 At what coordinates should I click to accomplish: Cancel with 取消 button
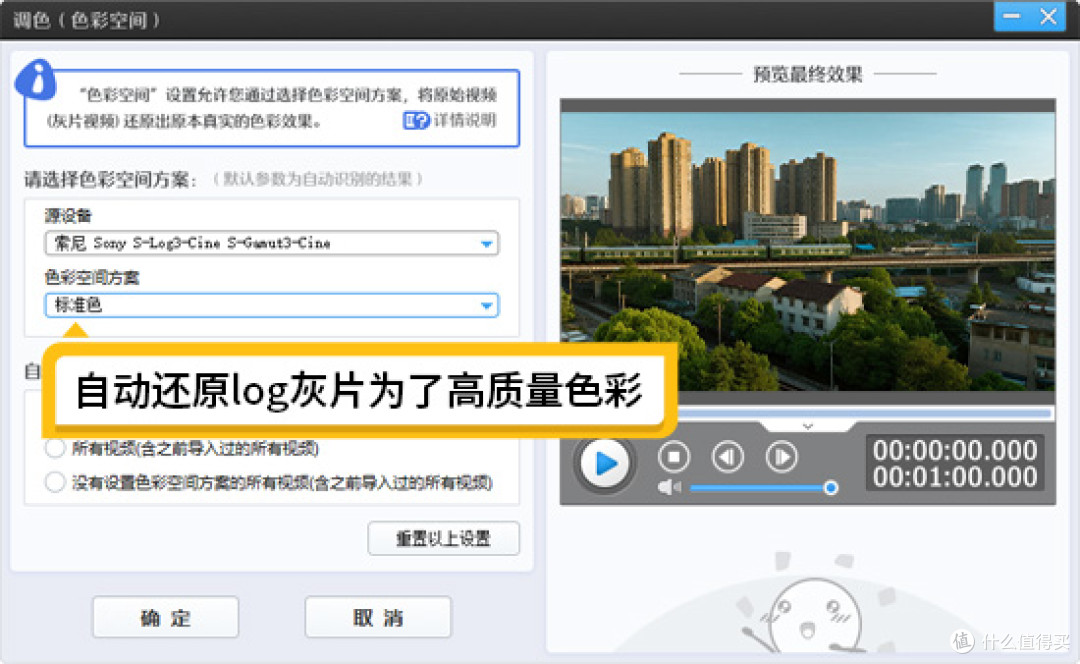point(377,617)
